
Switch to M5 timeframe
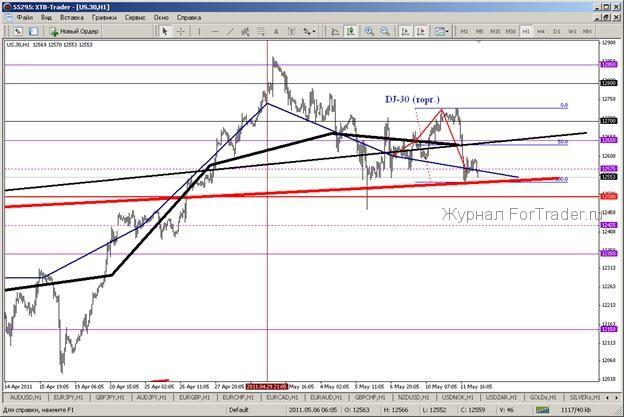[480, 31]
